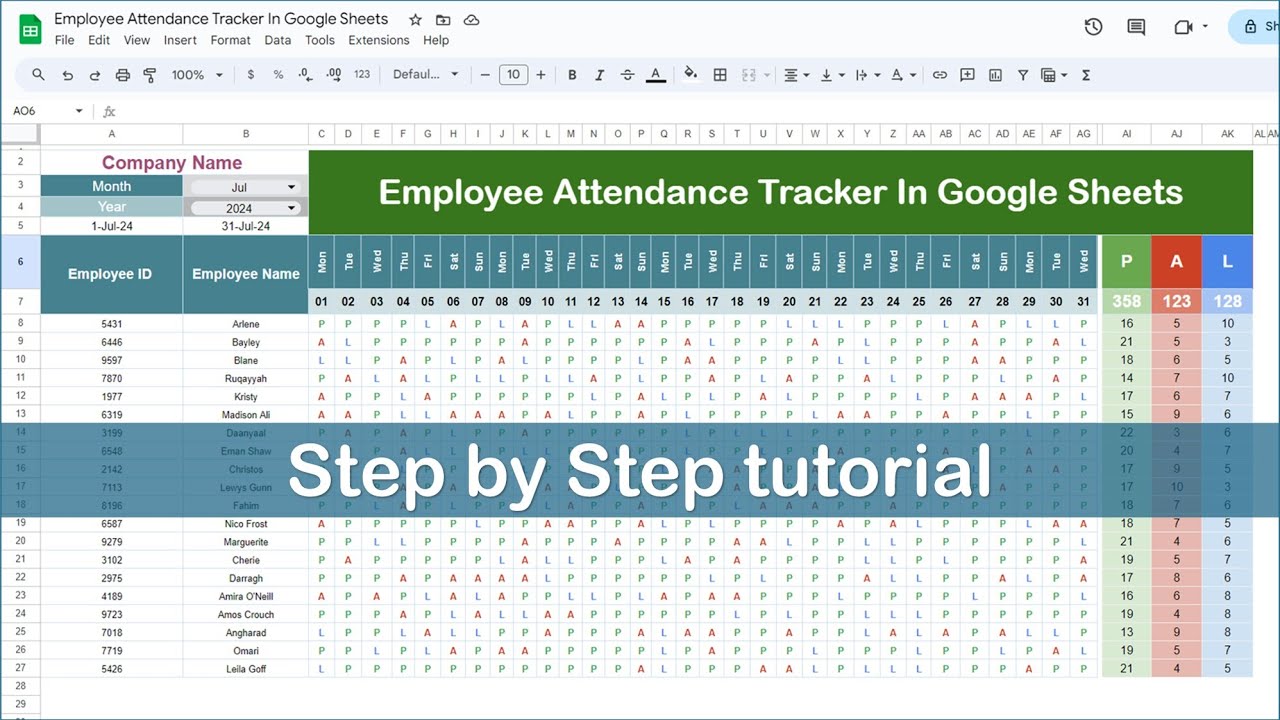1280x720 pixels.
Task: Print the spreadsheet
Action: pos(123,75)
